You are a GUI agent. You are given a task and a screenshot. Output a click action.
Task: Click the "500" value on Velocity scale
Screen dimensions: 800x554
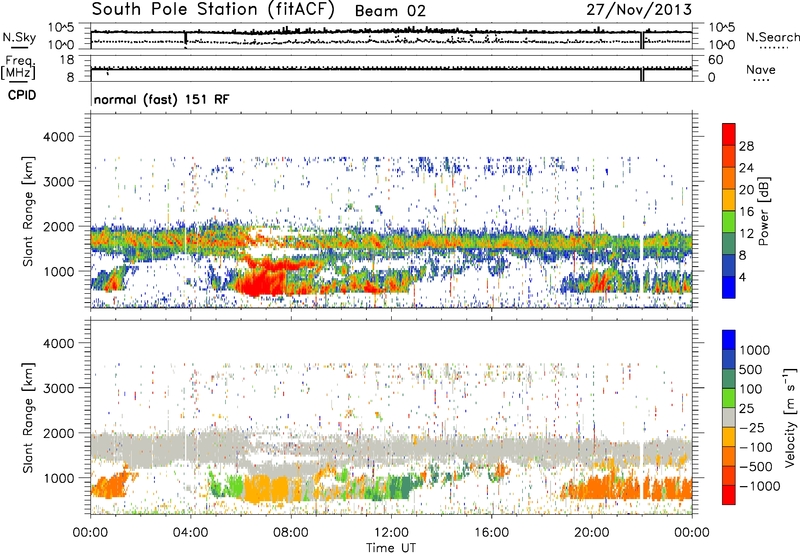pyautogui.click(x=751, y=370)
